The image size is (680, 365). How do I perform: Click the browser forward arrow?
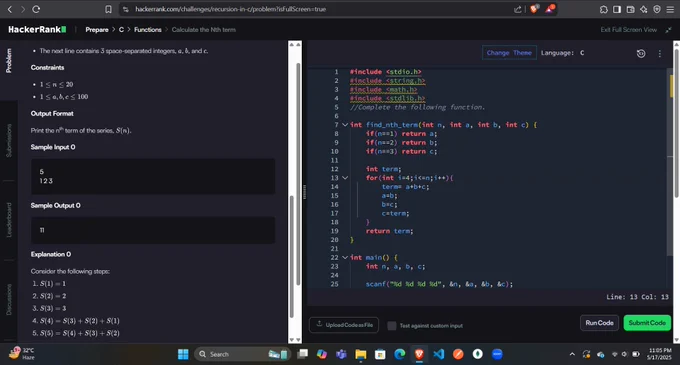click(x=23, y=9)
